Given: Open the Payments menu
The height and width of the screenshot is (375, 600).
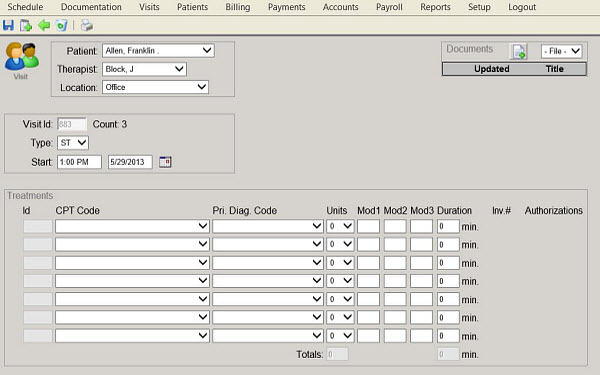Looking at the screenshot, I should click(x=287, y=7).
